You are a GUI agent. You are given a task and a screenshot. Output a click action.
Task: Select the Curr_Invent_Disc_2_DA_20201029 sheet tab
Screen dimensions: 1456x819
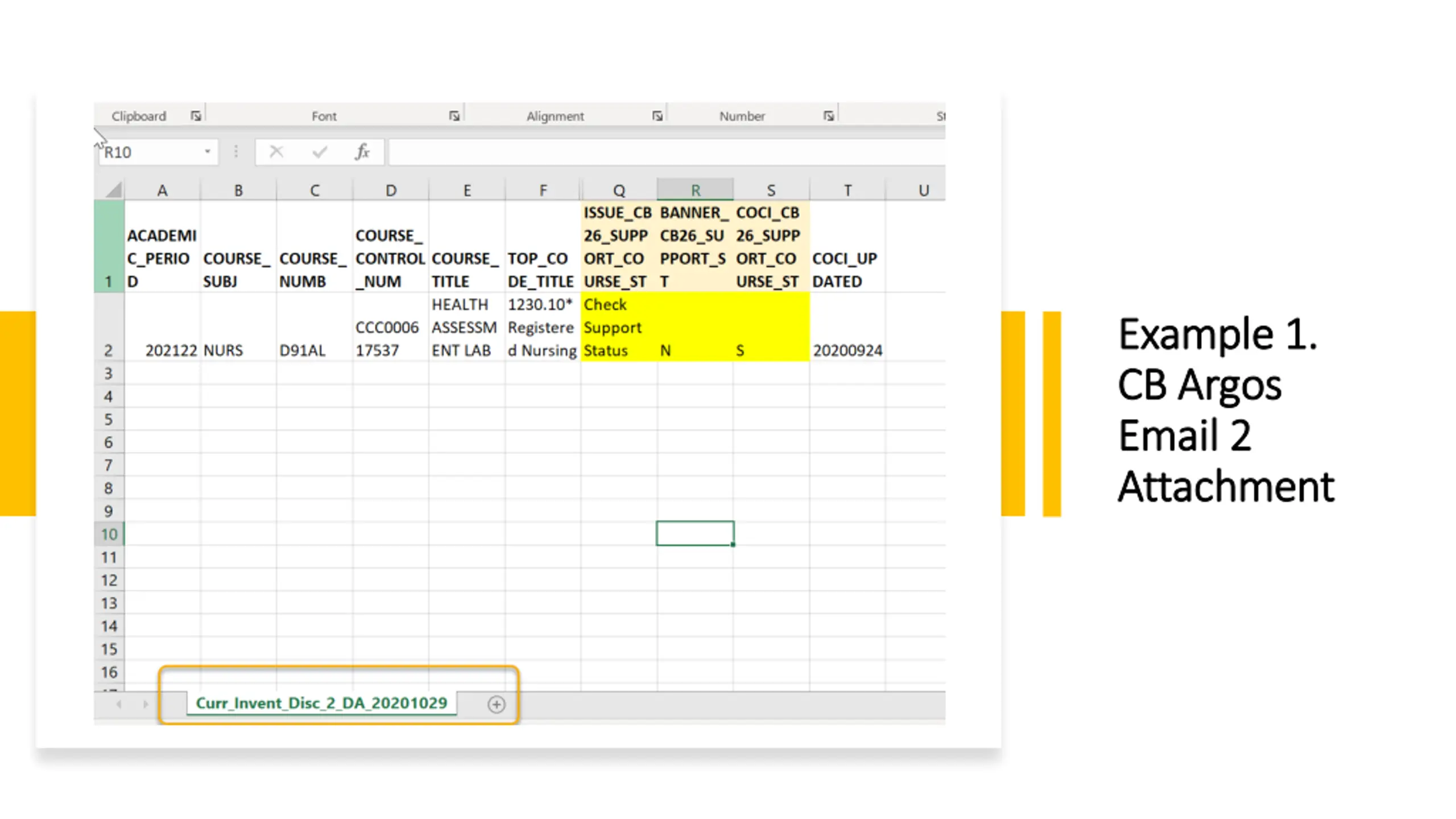pyautogui.click(x=321, y=703)
